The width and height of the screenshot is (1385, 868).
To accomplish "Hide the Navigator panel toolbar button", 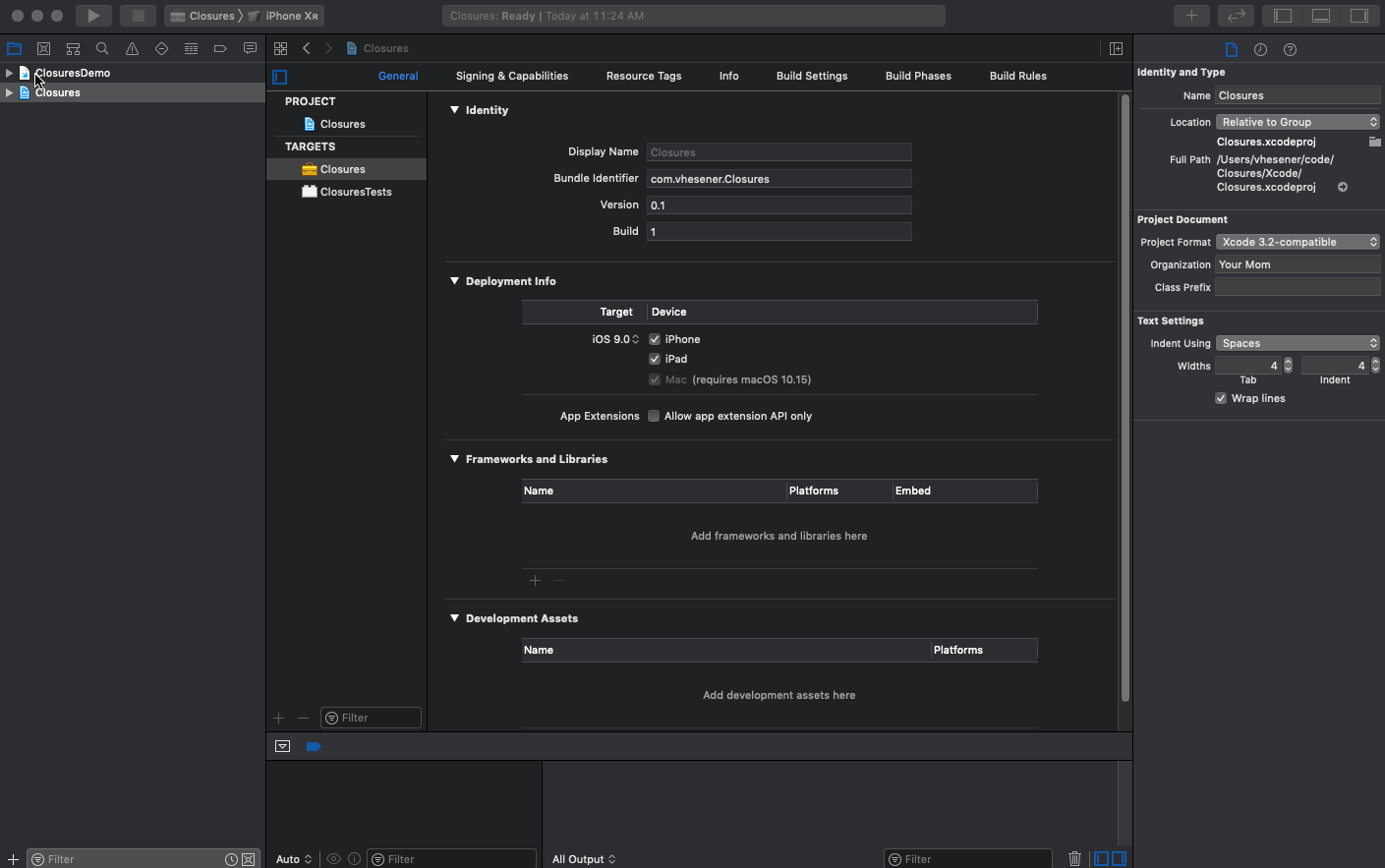I will click(1283, 16).
